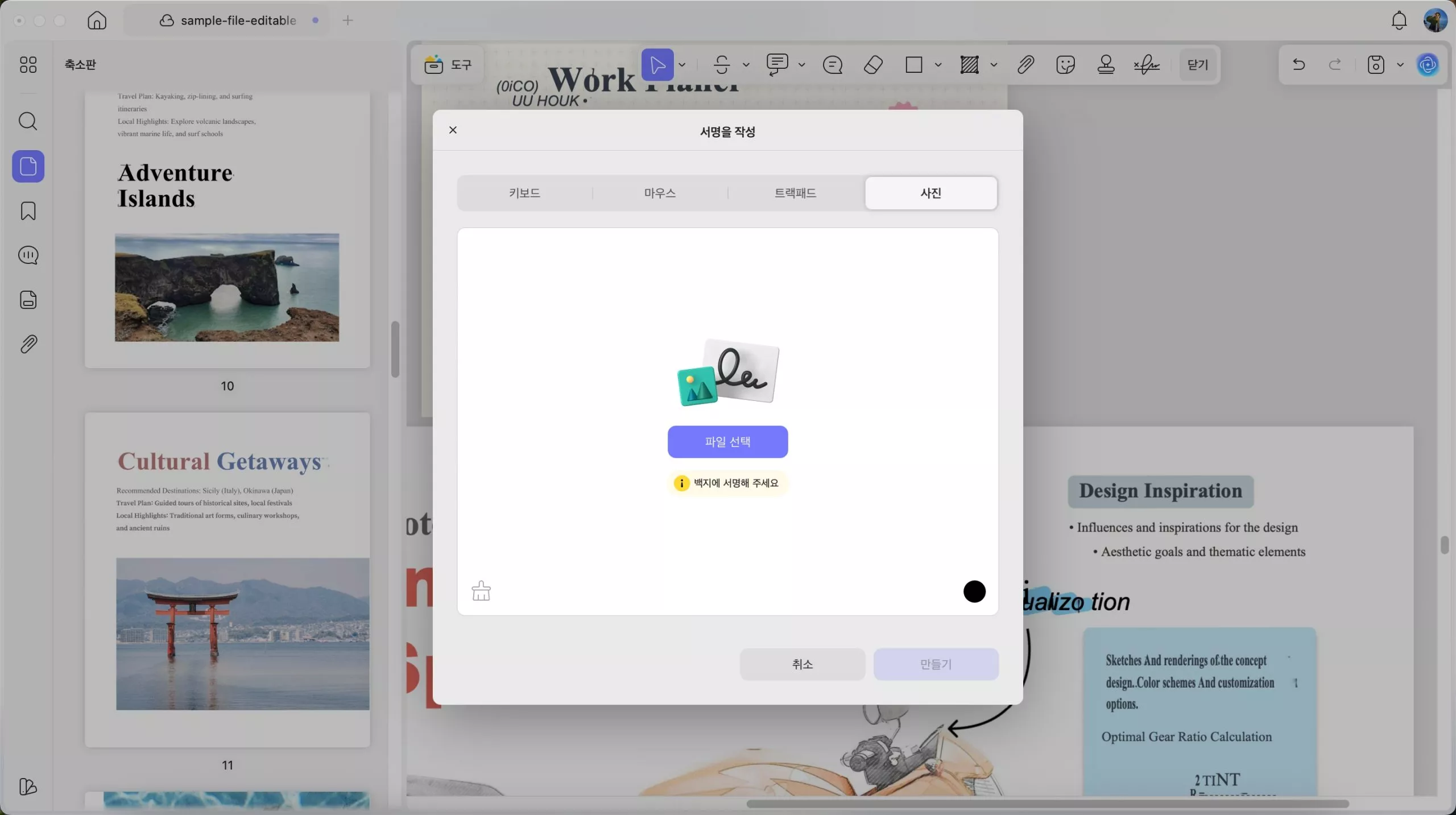Open the 도구 tools menu
The width and height of the screenshot is (1456, 815).
pyautogui.click(x=448, y=65)
